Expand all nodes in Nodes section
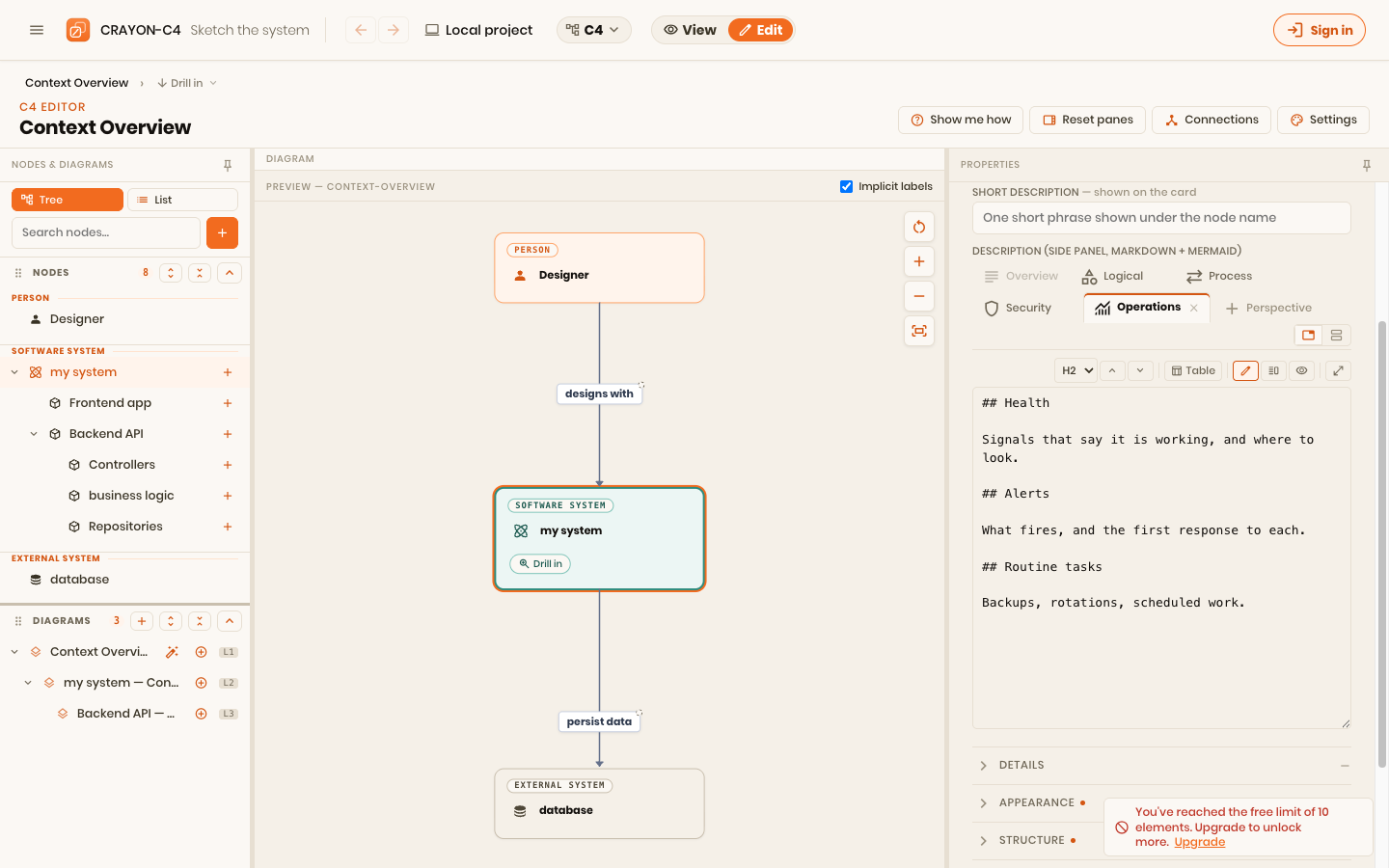 pyautogui.click(x=171, y=273)
